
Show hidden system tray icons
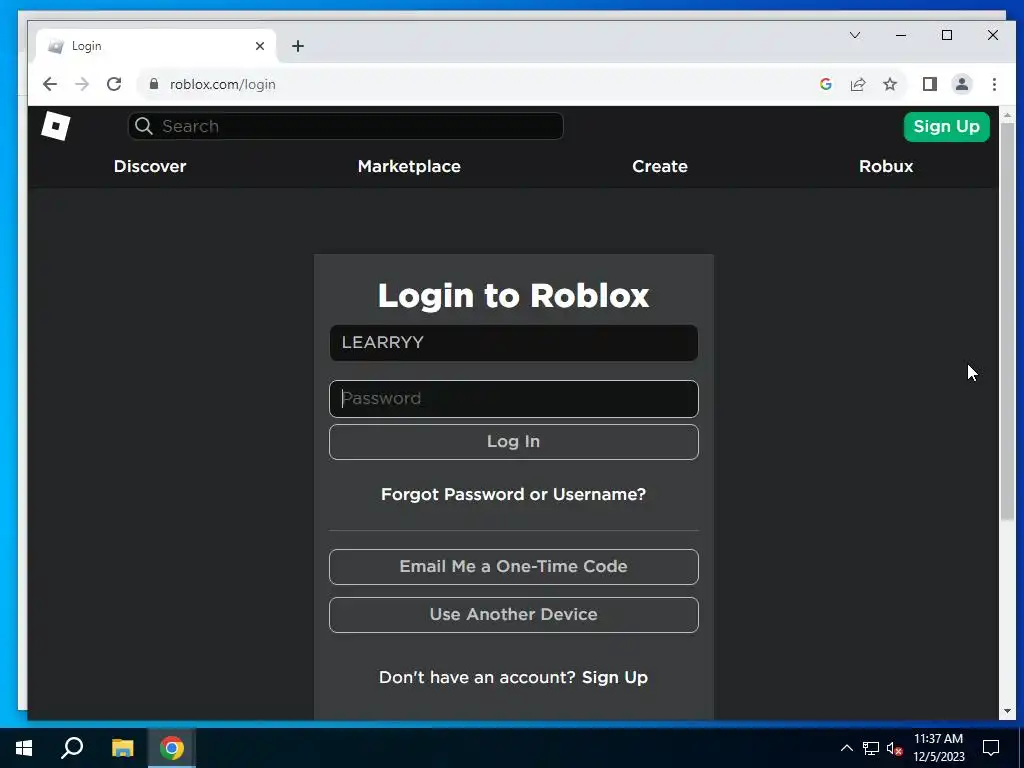click(846, 748)
